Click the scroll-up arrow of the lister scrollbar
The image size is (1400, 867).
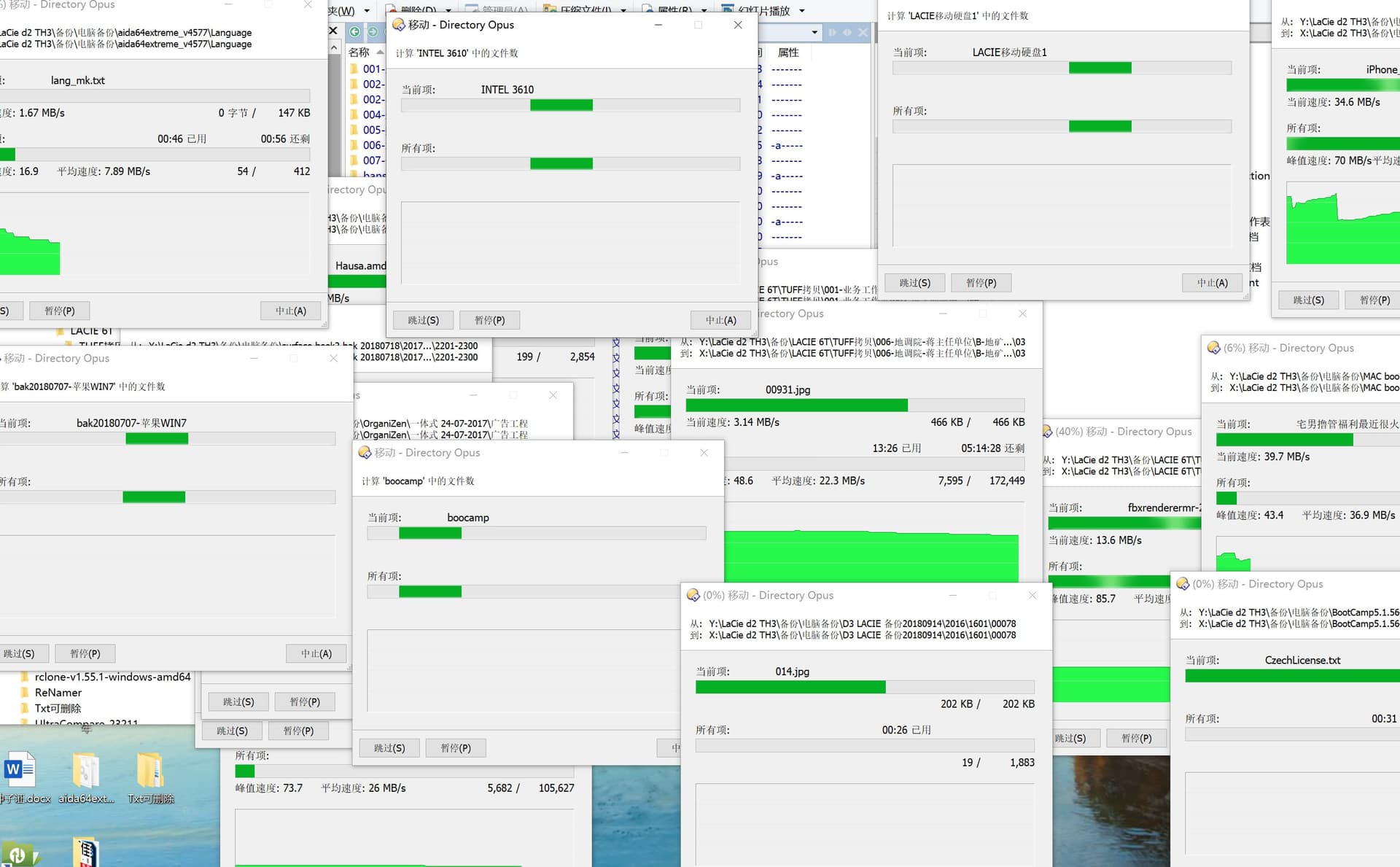[334, 48]
